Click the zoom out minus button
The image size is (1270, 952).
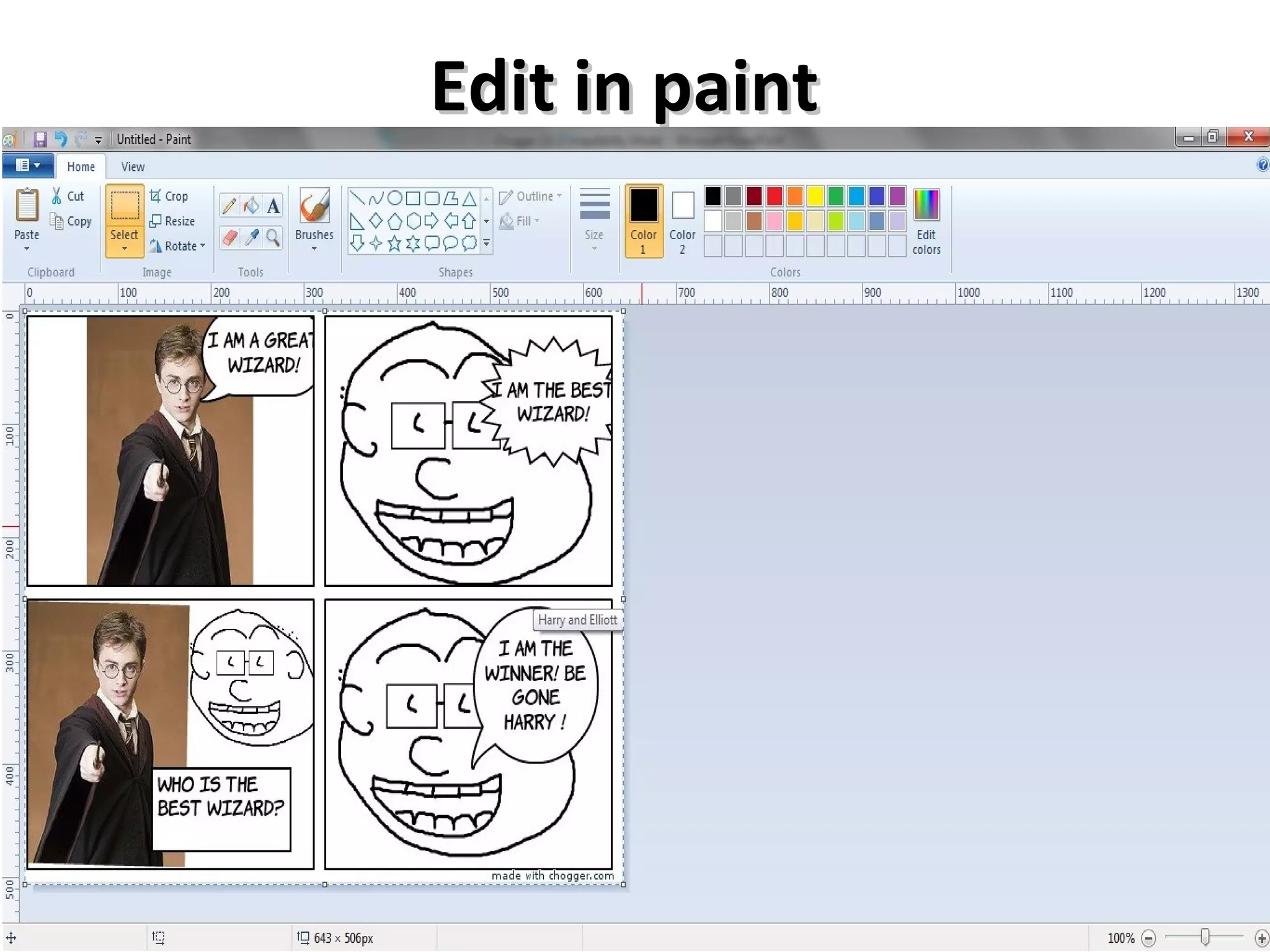coord(1148,938)
